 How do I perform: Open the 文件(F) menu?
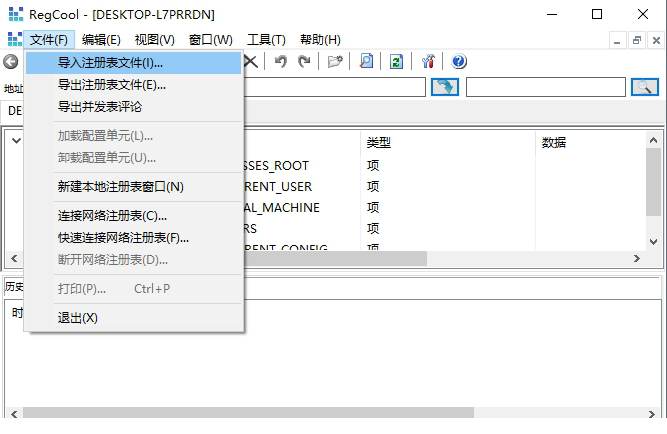(49, 40)
